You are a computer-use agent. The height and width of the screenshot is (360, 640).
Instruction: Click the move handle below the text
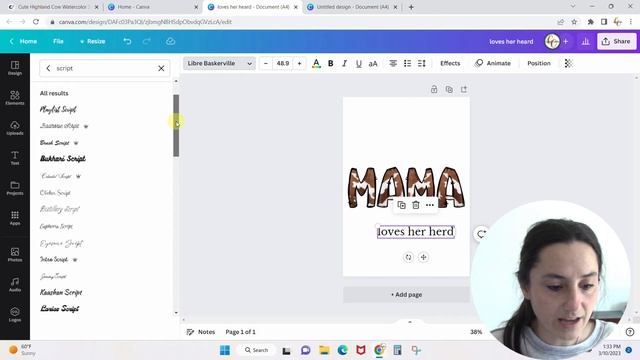pos(423,257)
